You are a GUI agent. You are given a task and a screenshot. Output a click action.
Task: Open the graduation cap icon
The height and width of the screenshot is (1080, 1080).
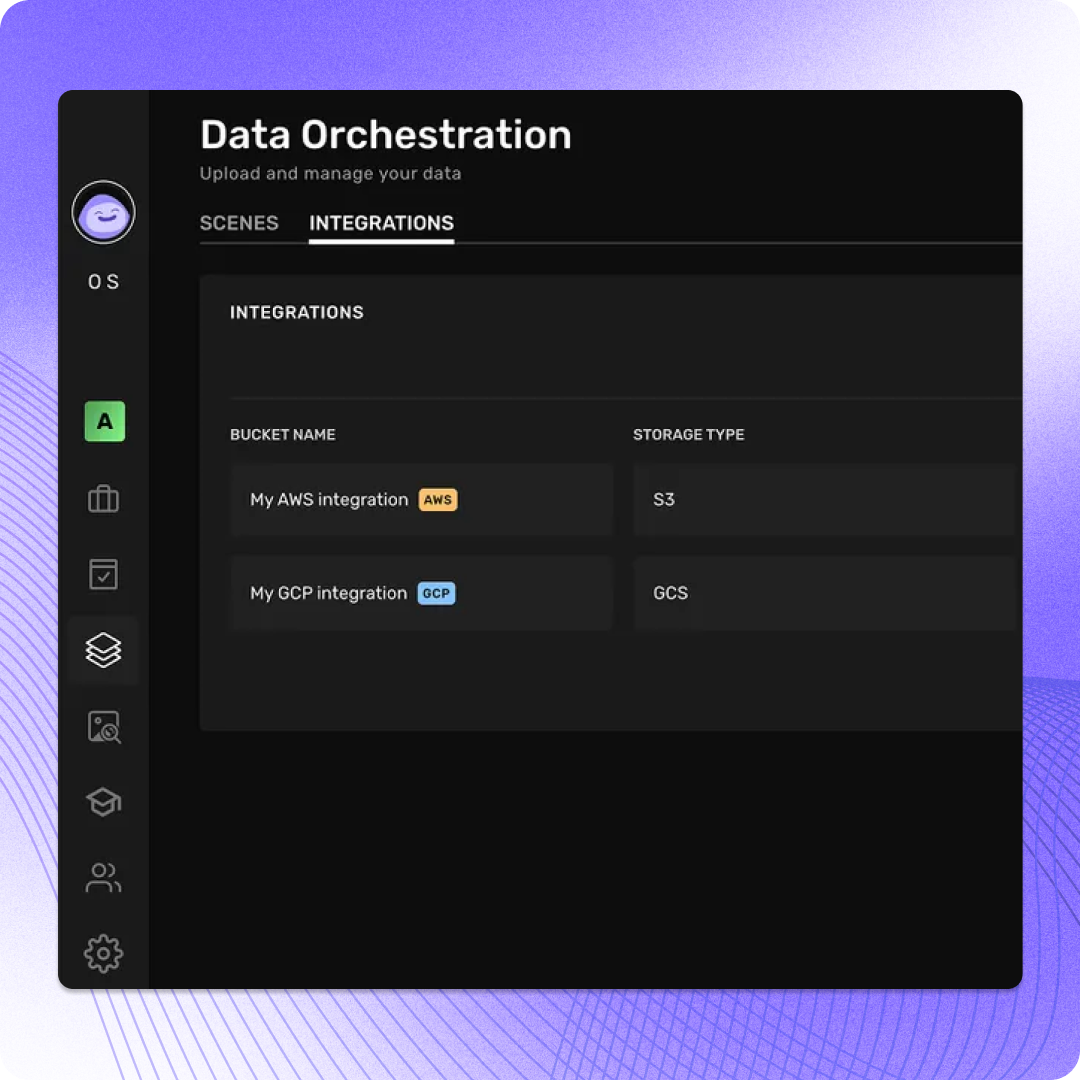click(103, 802)
